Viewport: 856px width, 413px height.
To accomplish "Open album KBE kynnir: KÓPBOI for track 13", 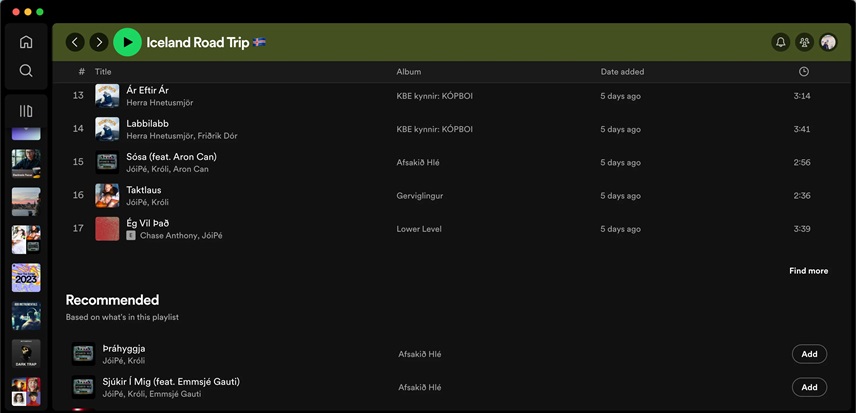I will [435, 96].
